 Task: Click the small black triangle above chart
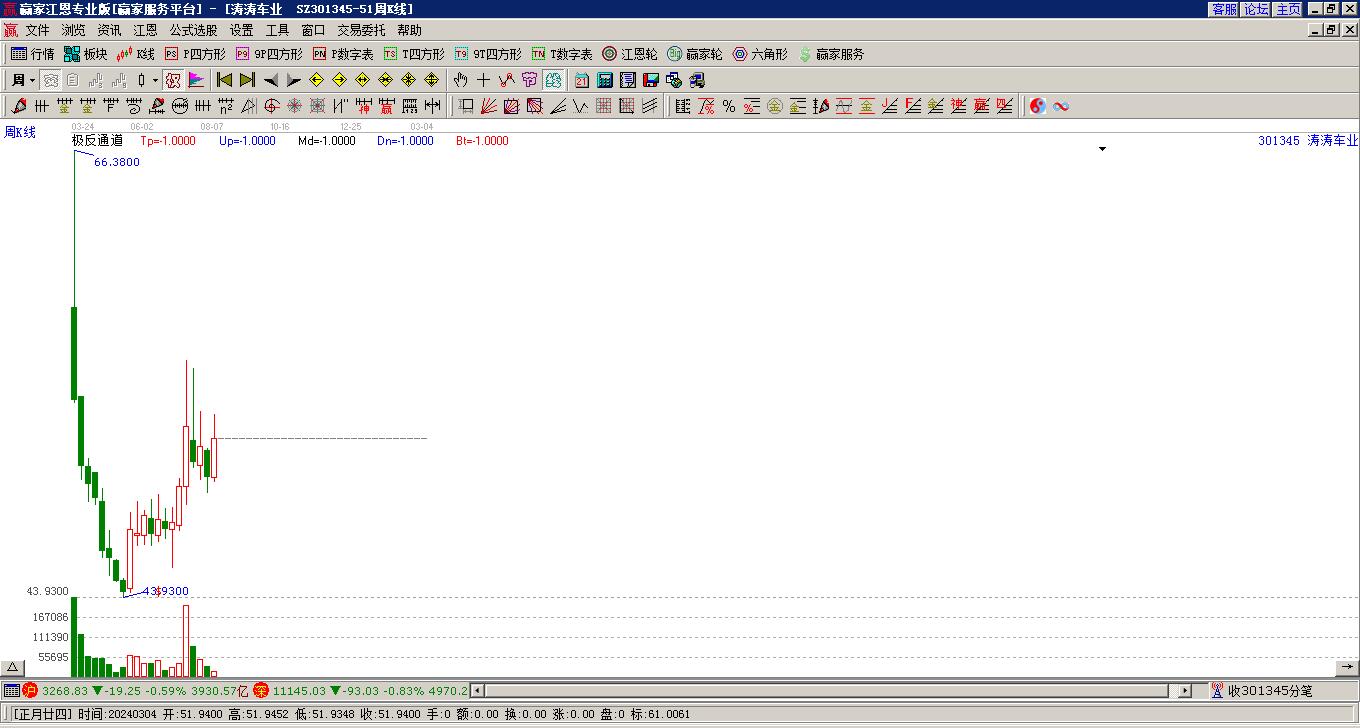1102,149
